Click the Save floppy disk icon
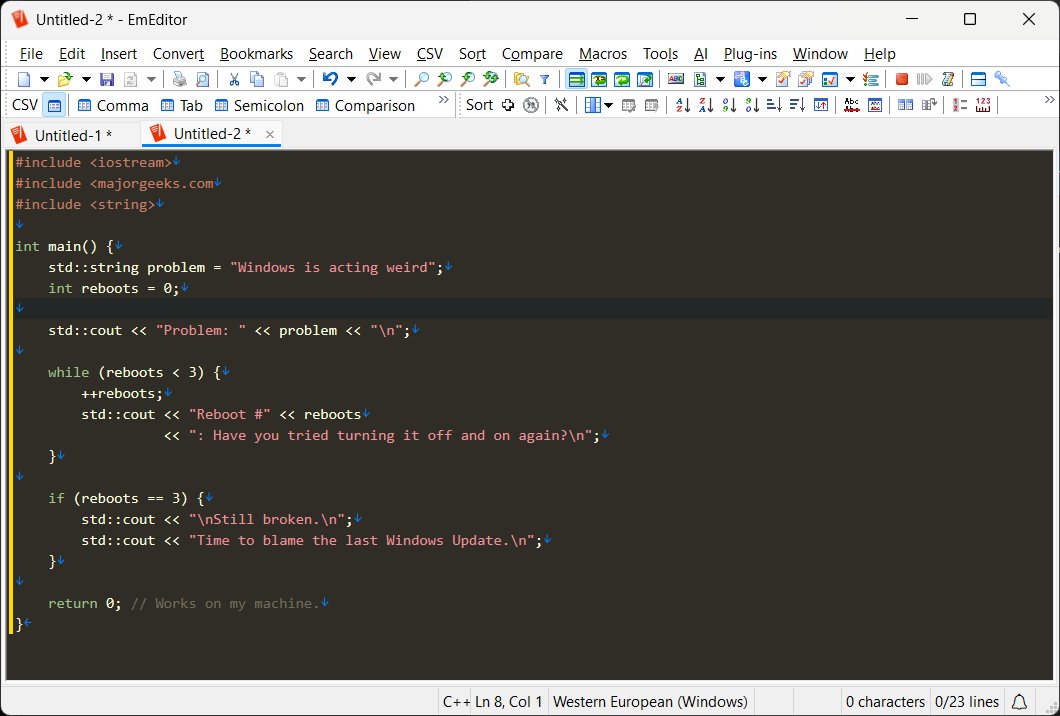 pos(107,79)
